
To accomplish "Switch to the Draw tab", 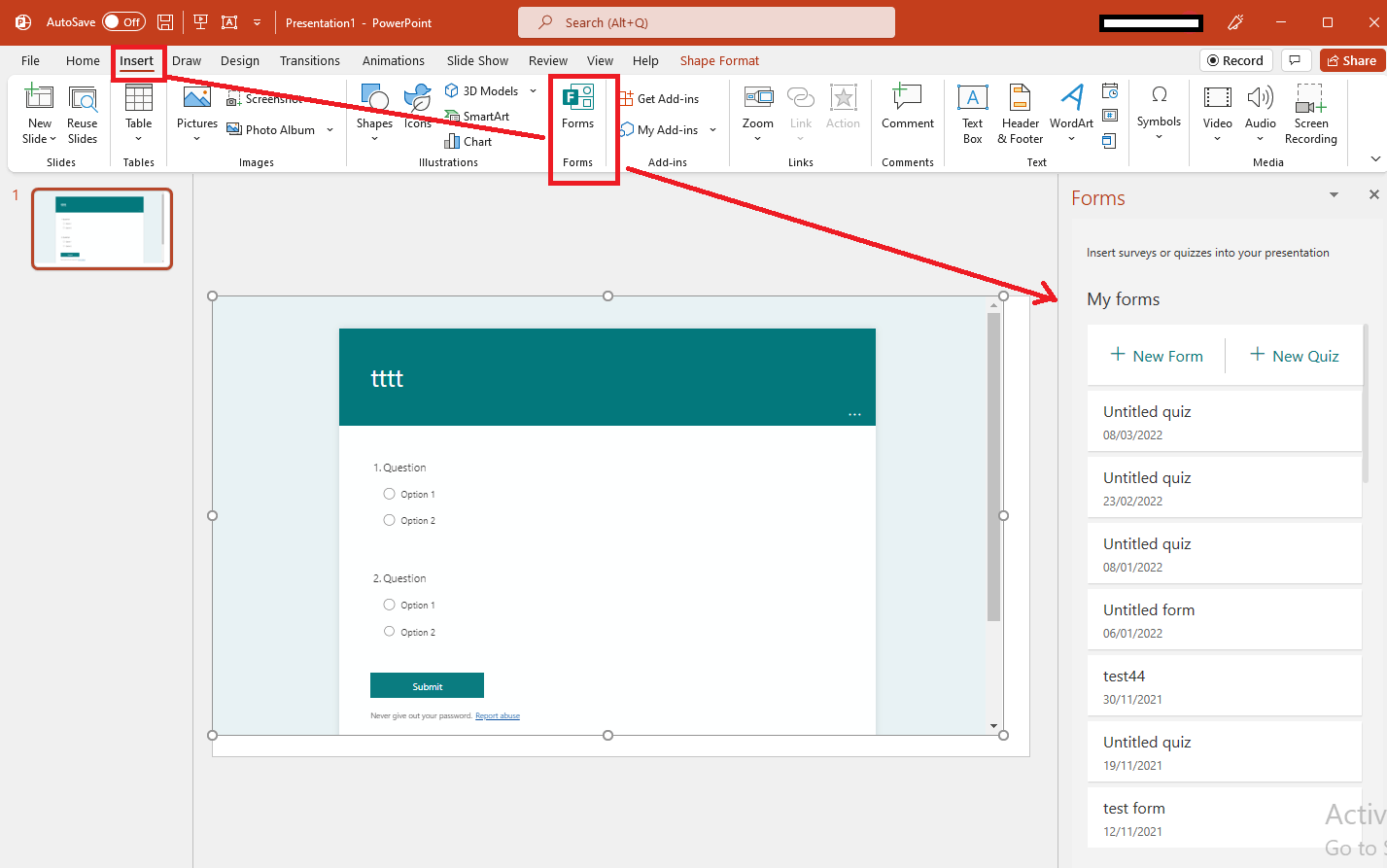I will [187, 60].
